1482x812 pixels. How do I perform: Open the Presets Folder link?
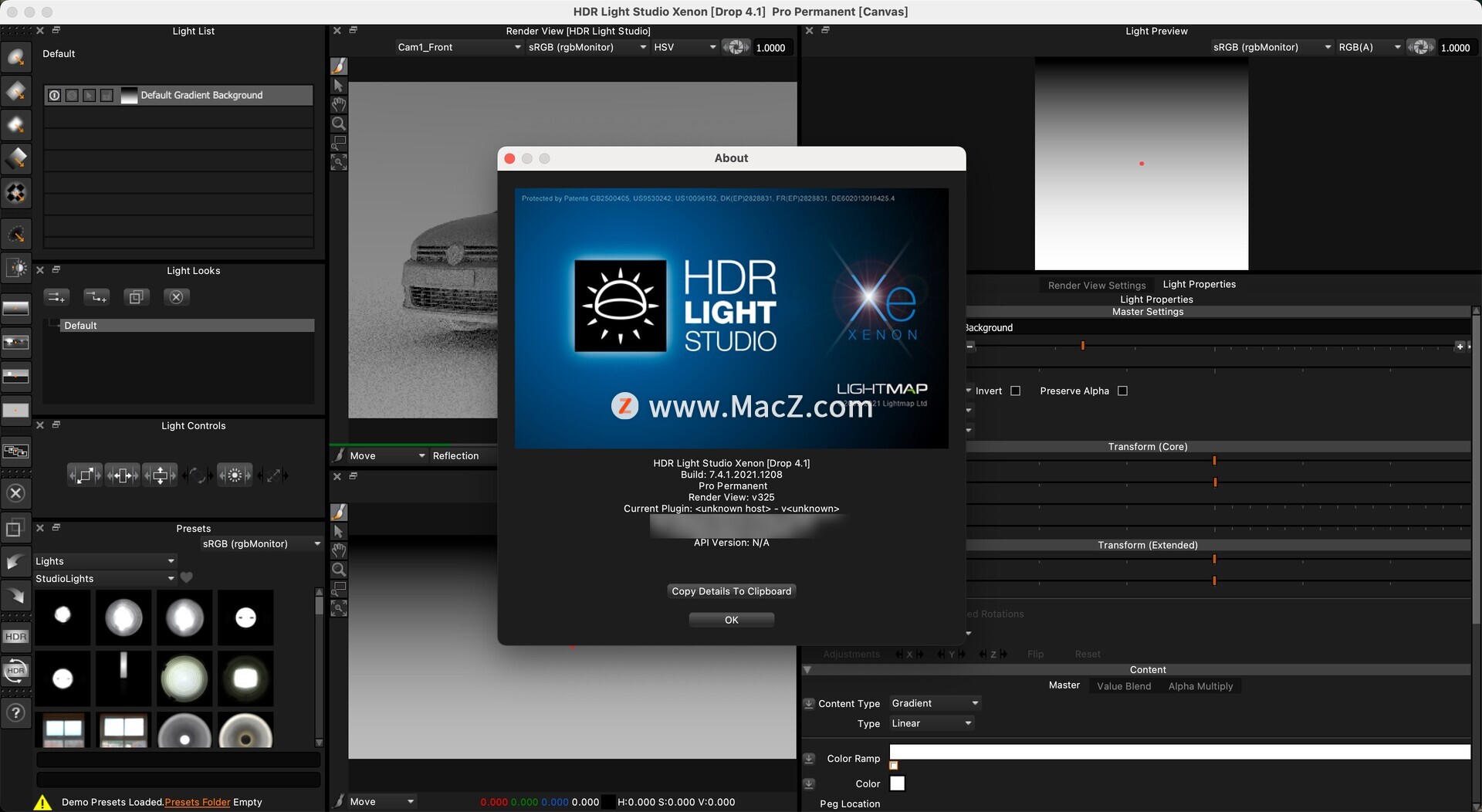click(198, 802)
